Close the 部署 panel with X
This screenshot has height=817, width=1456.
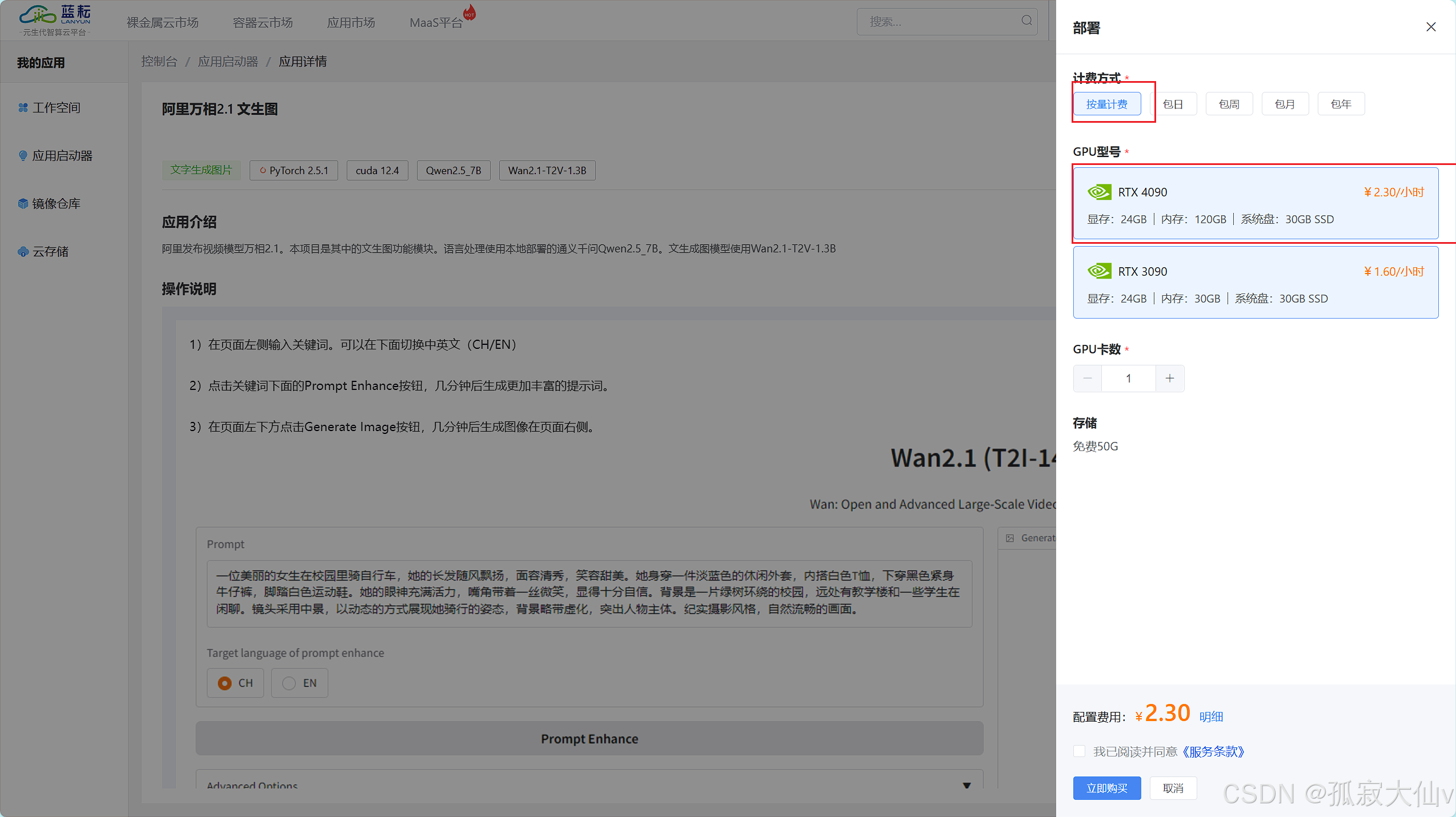point(1430,27)
